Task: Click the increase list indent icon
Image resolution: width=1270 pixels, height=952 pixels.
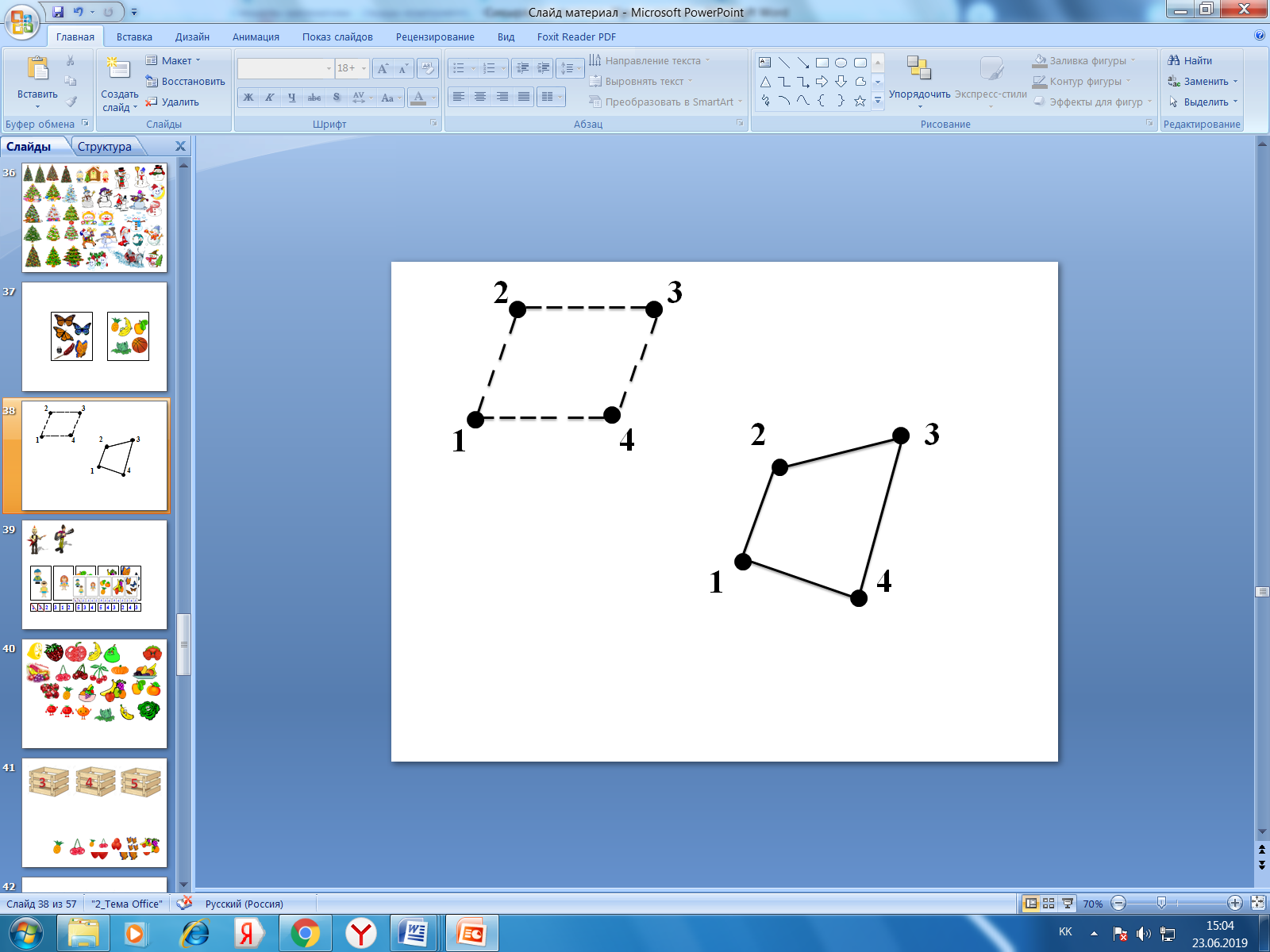Action: point(543,68)
